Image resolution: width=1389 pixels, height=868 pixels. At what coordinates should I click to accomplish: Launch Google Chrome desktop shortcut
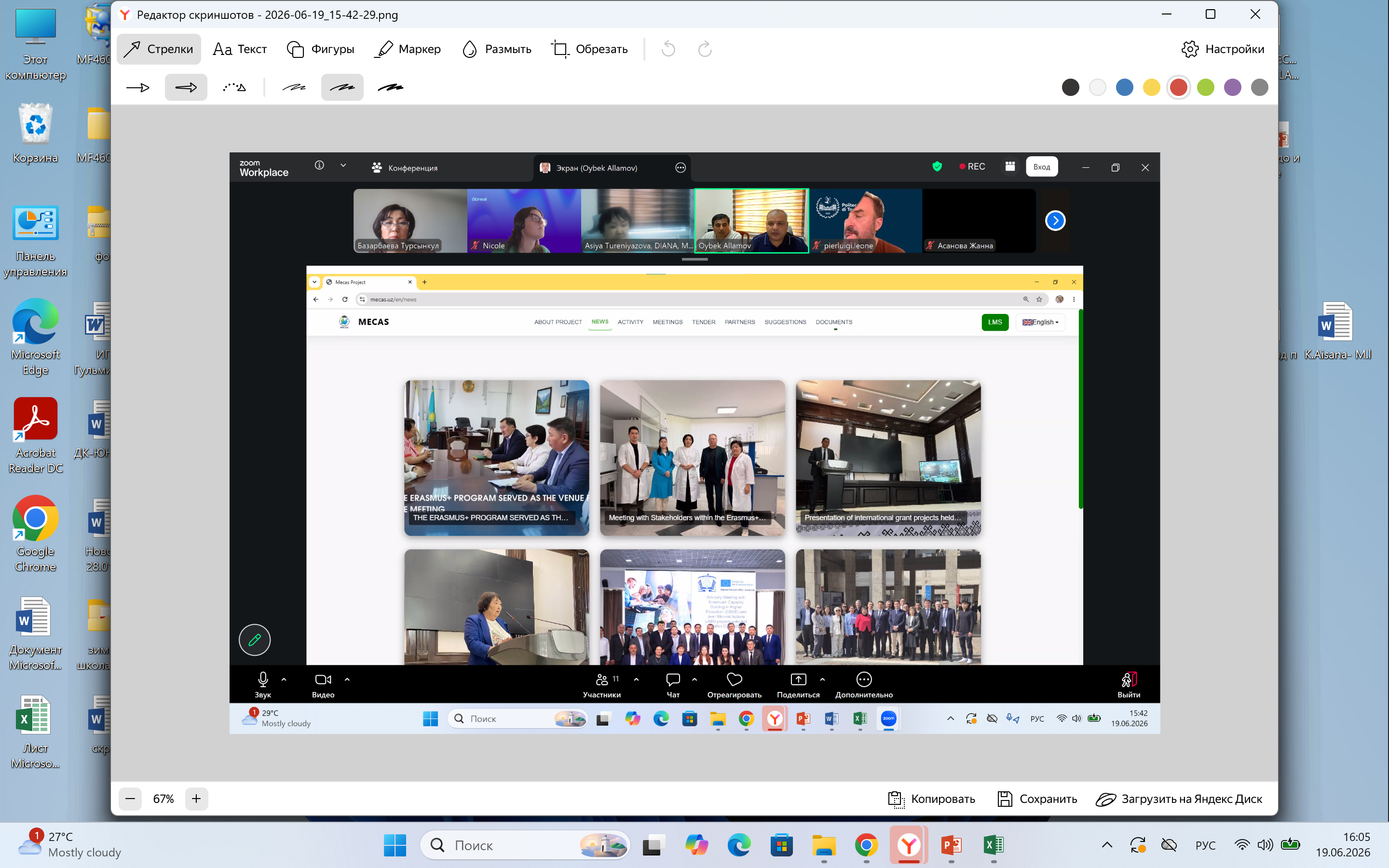pyautogui.click(x=36, y=534)
